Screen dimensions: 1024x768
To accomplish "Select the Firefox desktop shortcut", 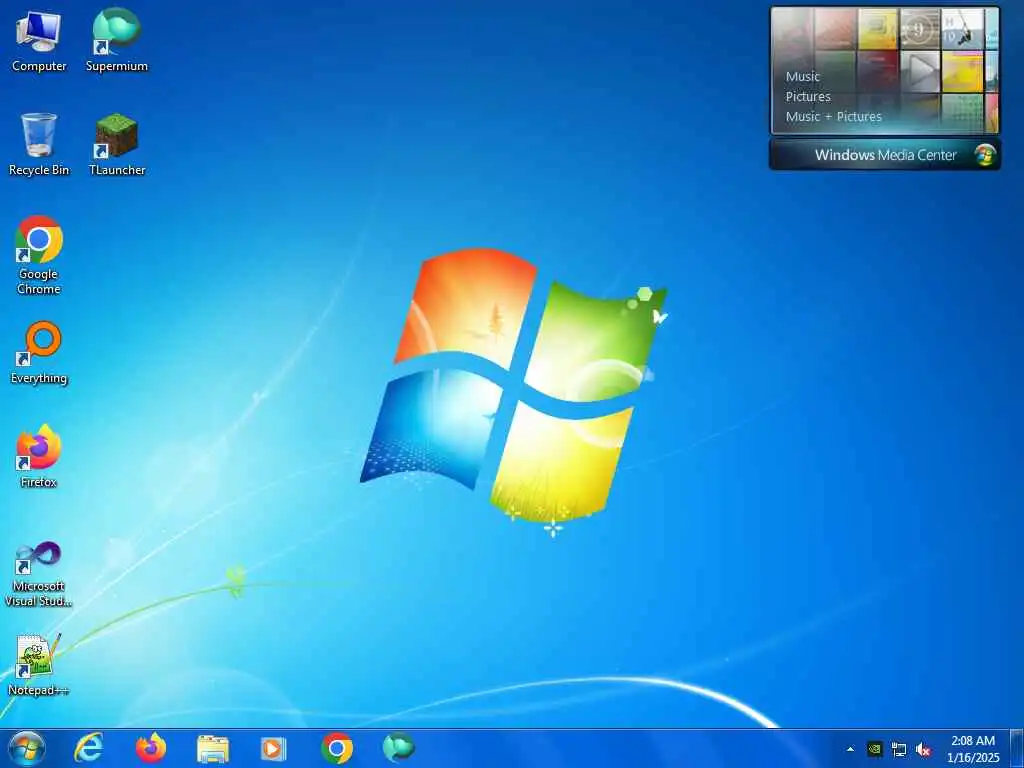I will point(39,456).
